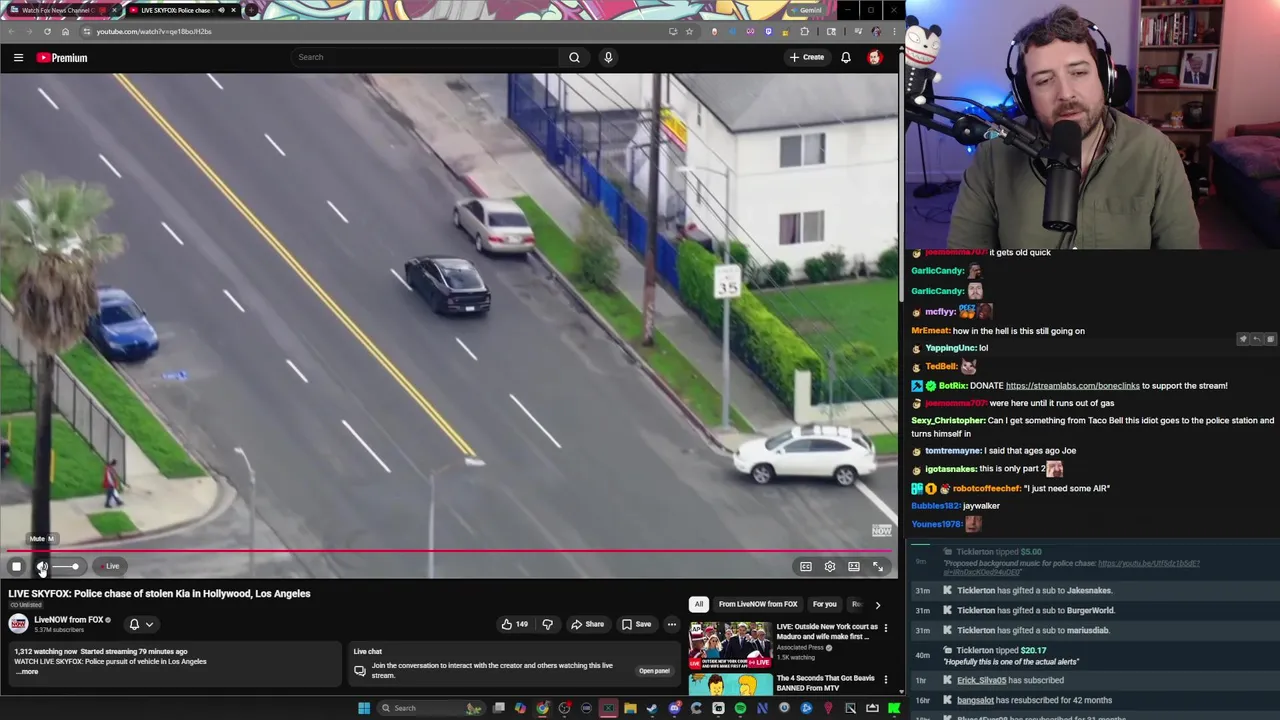Open the YouTube hamburger guide menu
Image resolution: width=1280 pixels, height=720 pixels.
[18, 57]
